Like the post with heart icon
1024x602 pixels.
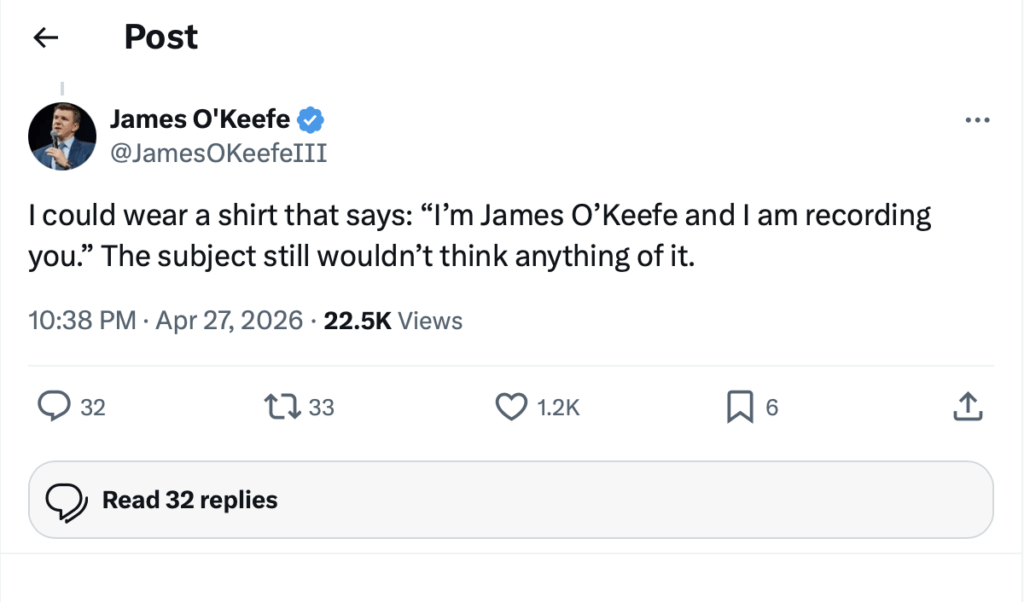pos(511,406)
